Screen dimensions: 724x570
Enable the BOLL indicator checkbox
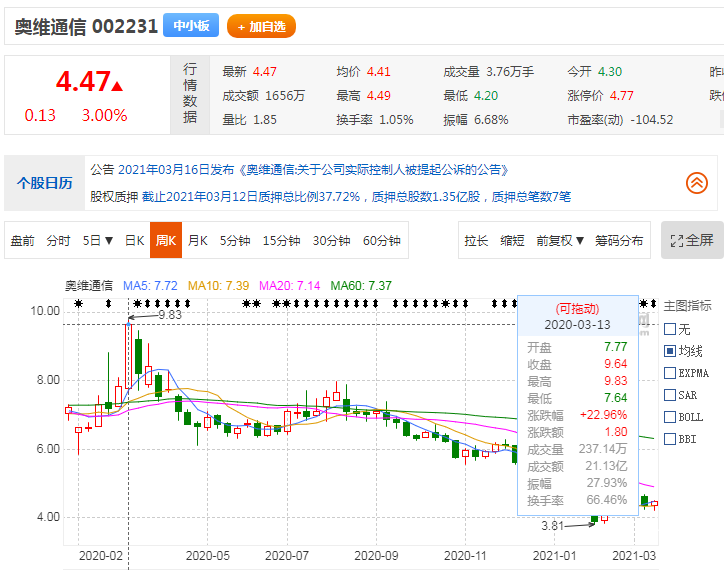(x=669, y=417)
